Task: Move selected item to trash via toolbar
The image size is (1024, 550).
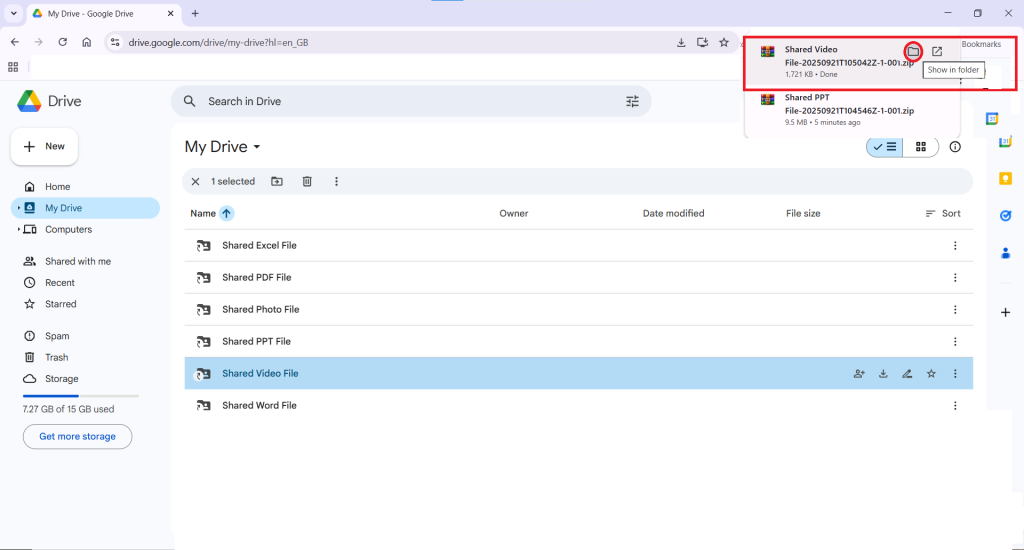Action: click(307, 181)
